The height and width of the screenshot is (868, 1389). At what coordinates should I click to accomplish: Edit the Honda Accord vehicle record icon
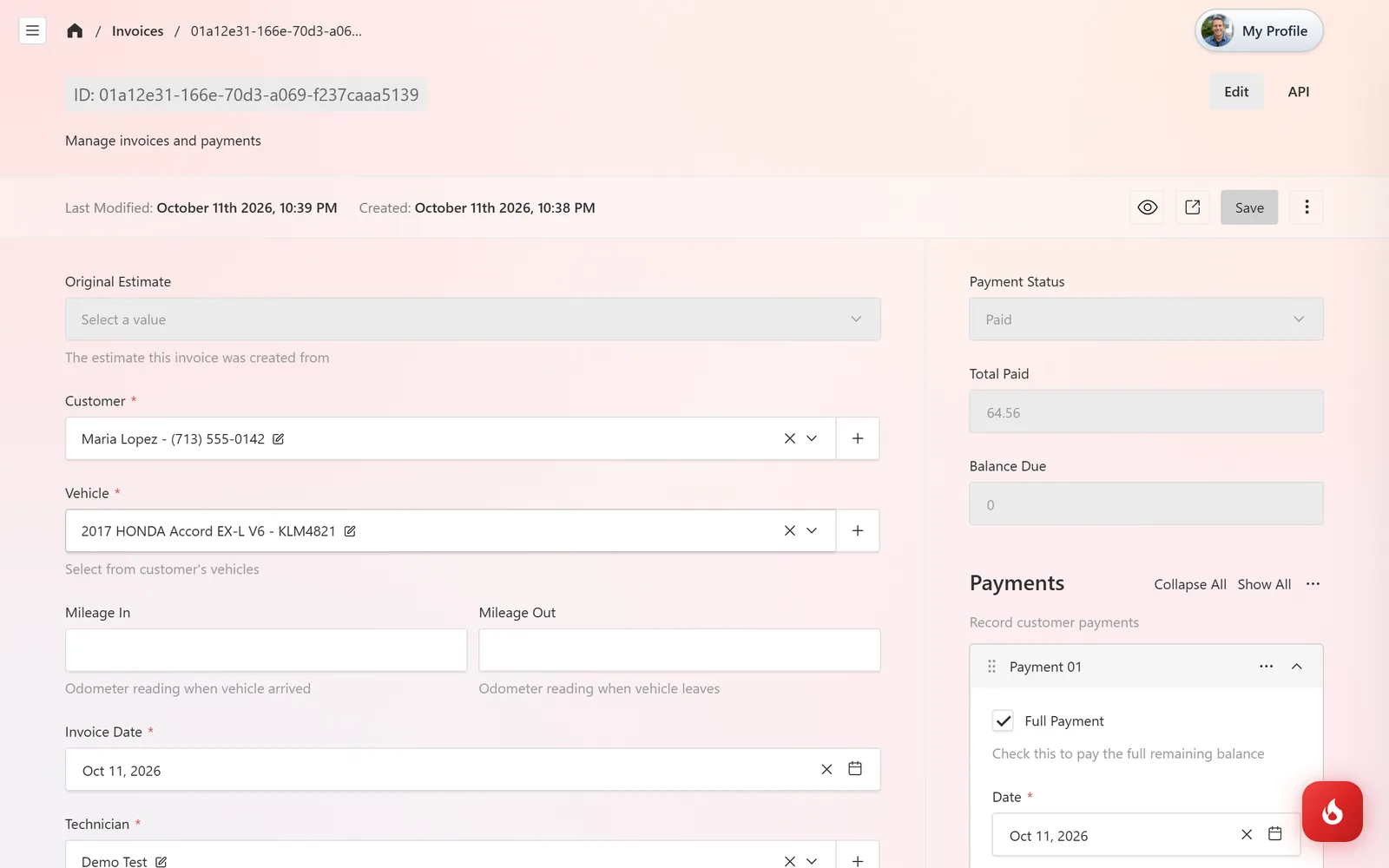[x=350, y=531]
